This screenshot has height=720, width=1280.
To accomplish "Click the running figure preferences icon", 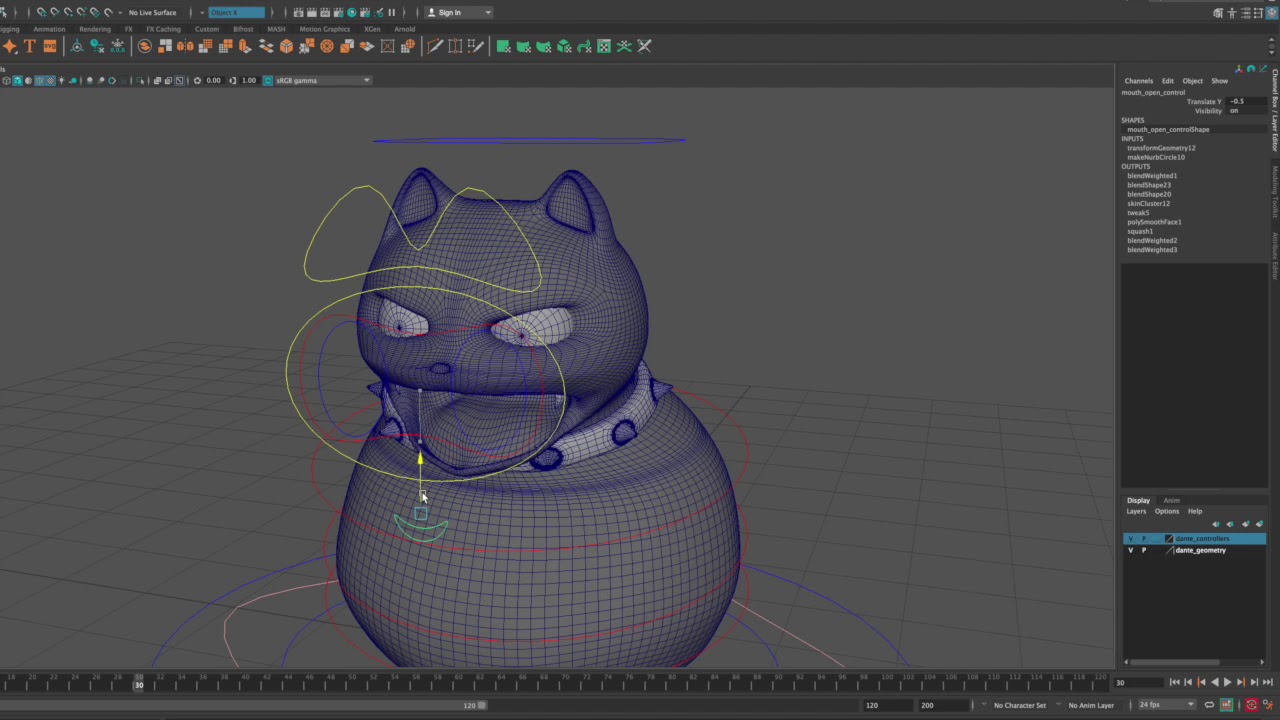I will [1267, 705].
